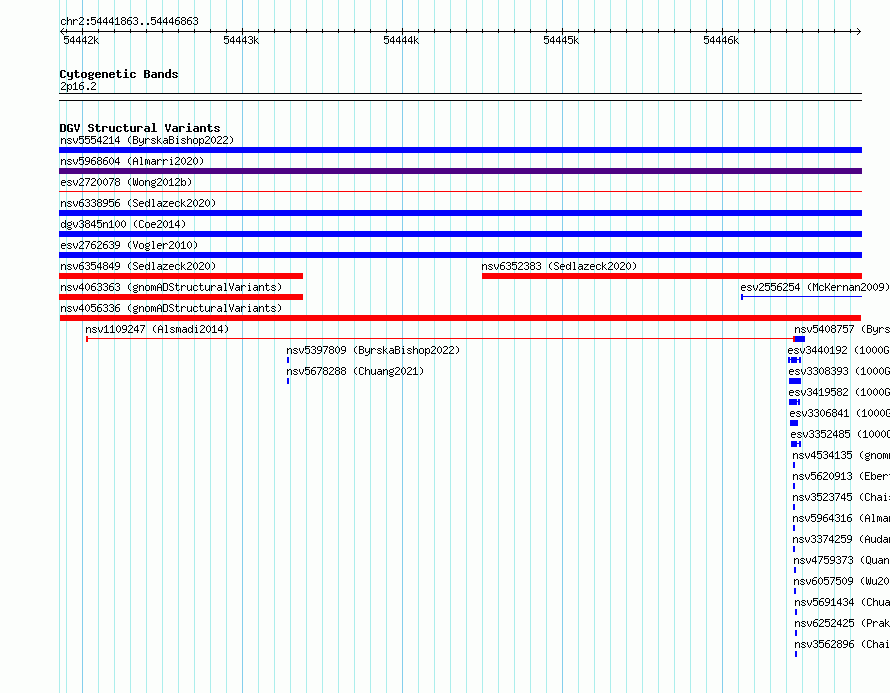Image resolution: width=890 pixels, height=693 pixels.
Task: Click nsv3562896 variant label
Action: coord(842,644)
